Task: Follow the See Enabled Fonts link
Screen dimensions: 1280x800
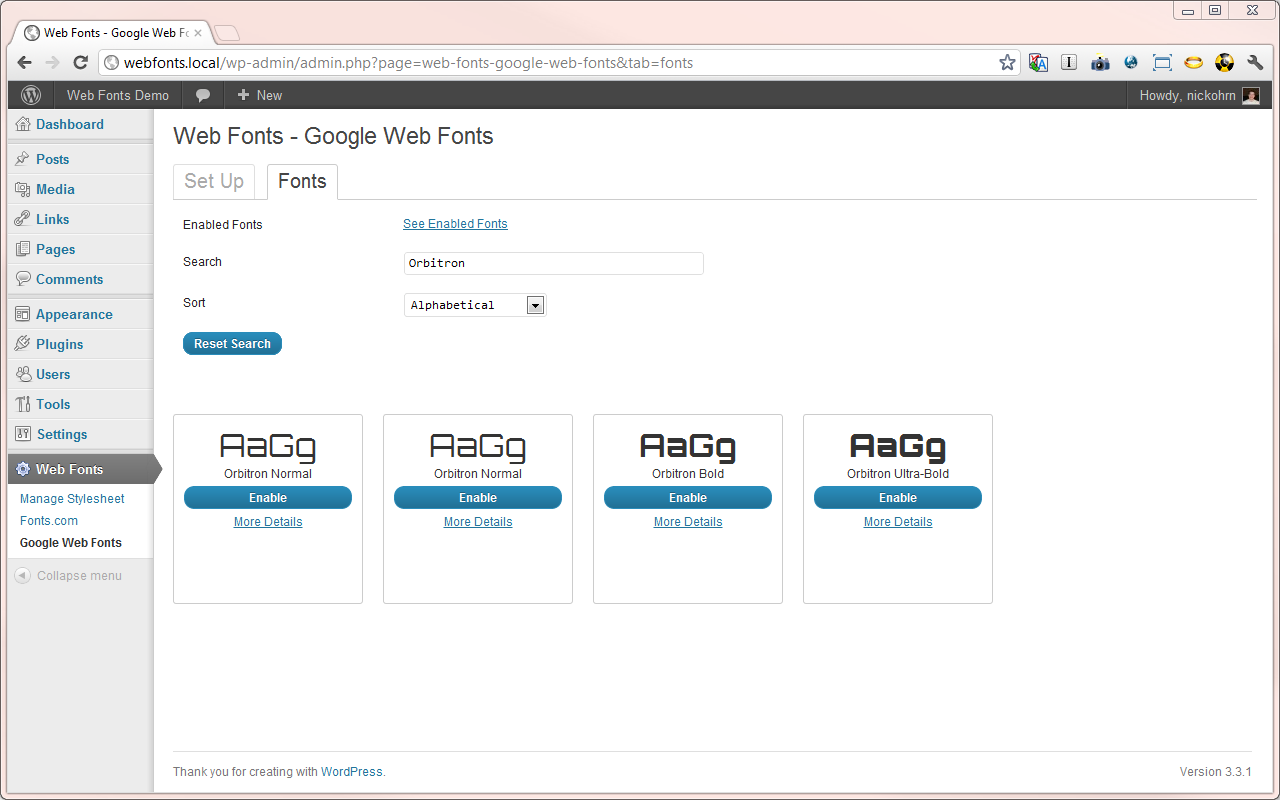Action: (x=455, y=224)
